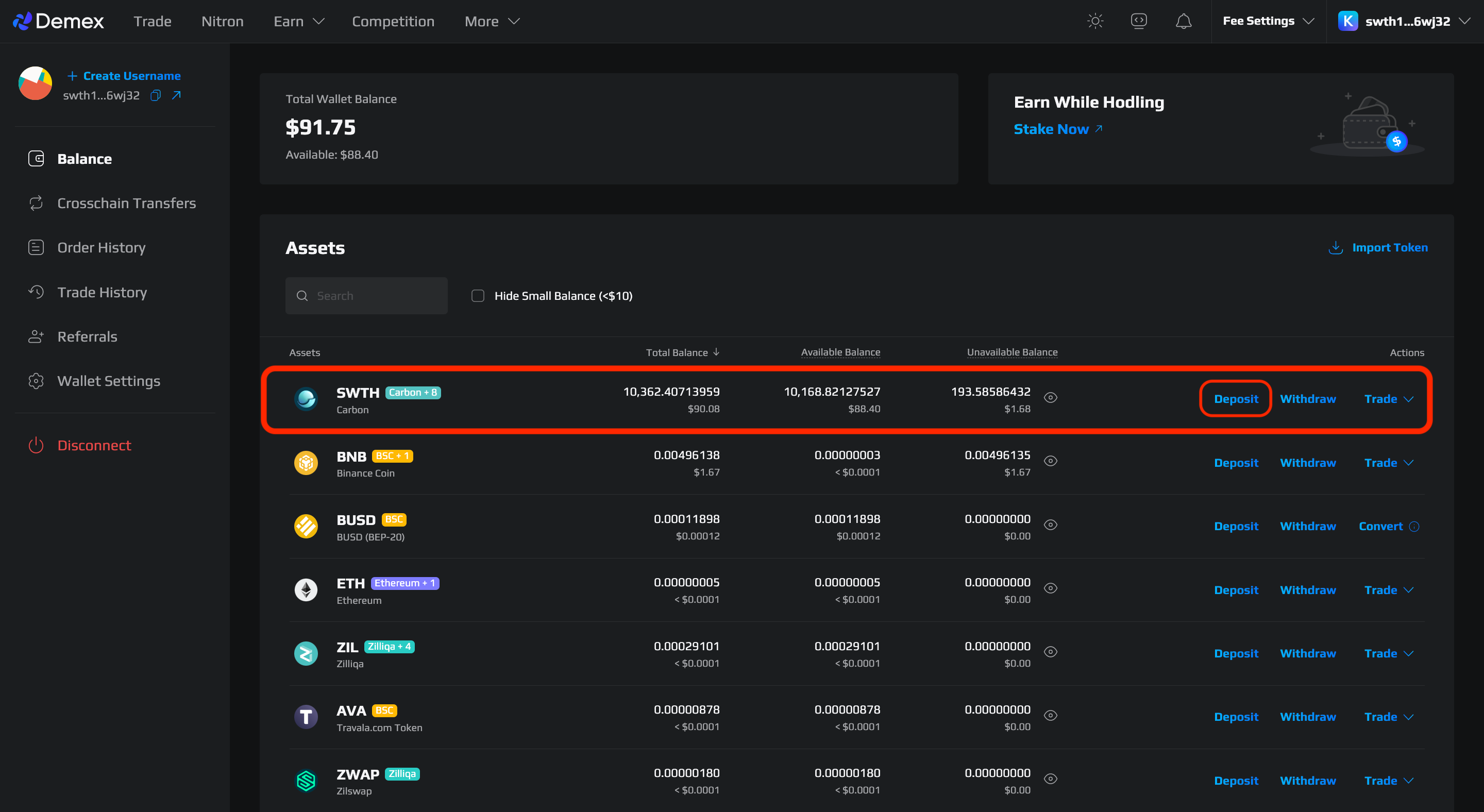Click the Referrals person icon
The height and width of the screenshot is (812, 1484).
click(x=36, y=337)
